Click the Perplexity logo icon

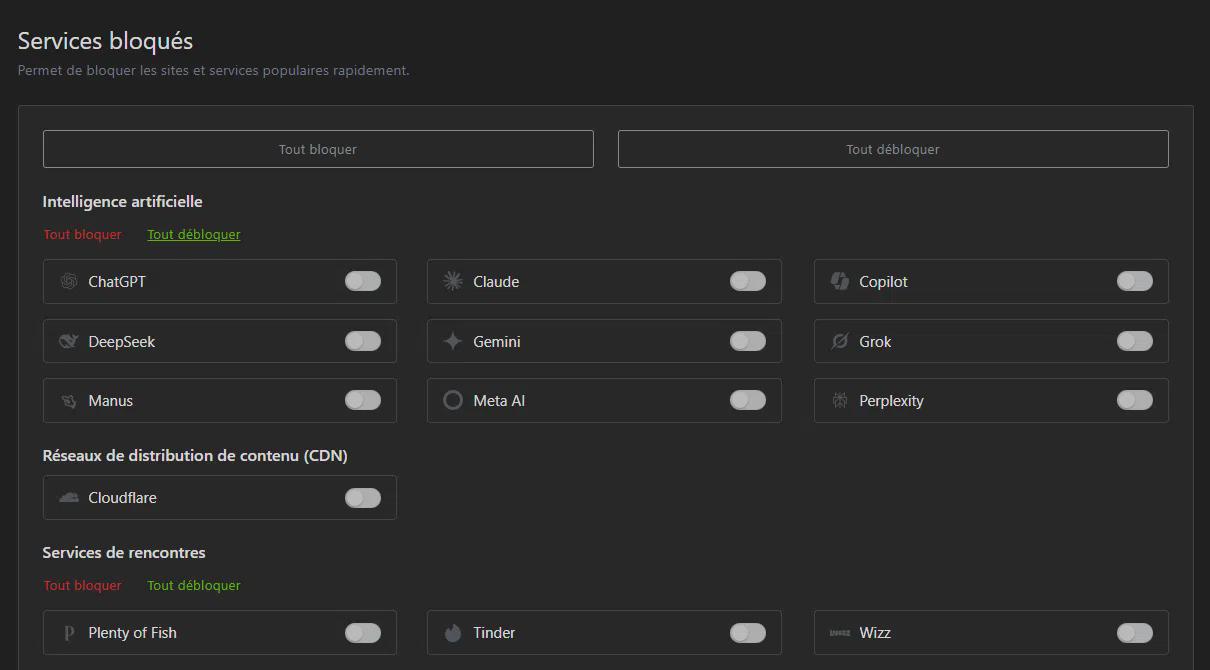tap(840, 401)
